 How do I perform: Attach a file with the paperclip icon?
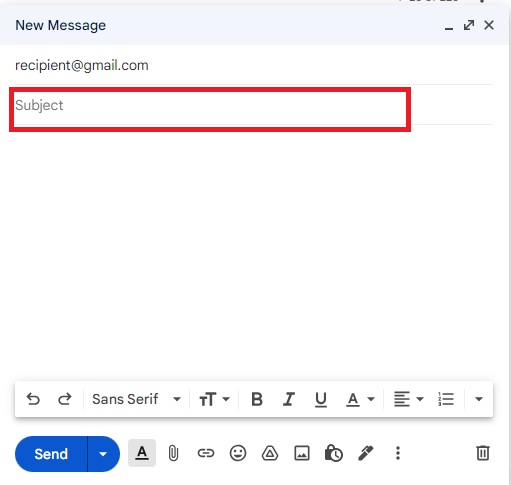pyautogui.click(x=173, y=453)
